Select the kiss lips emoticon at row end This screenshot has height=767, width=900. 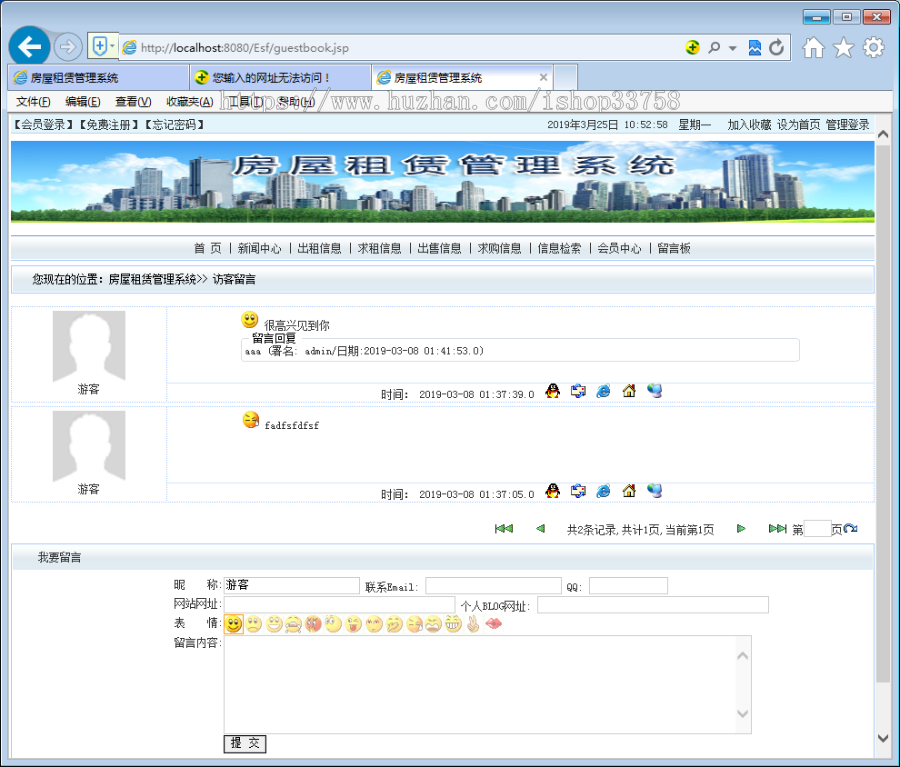click(x=492, y=624)
